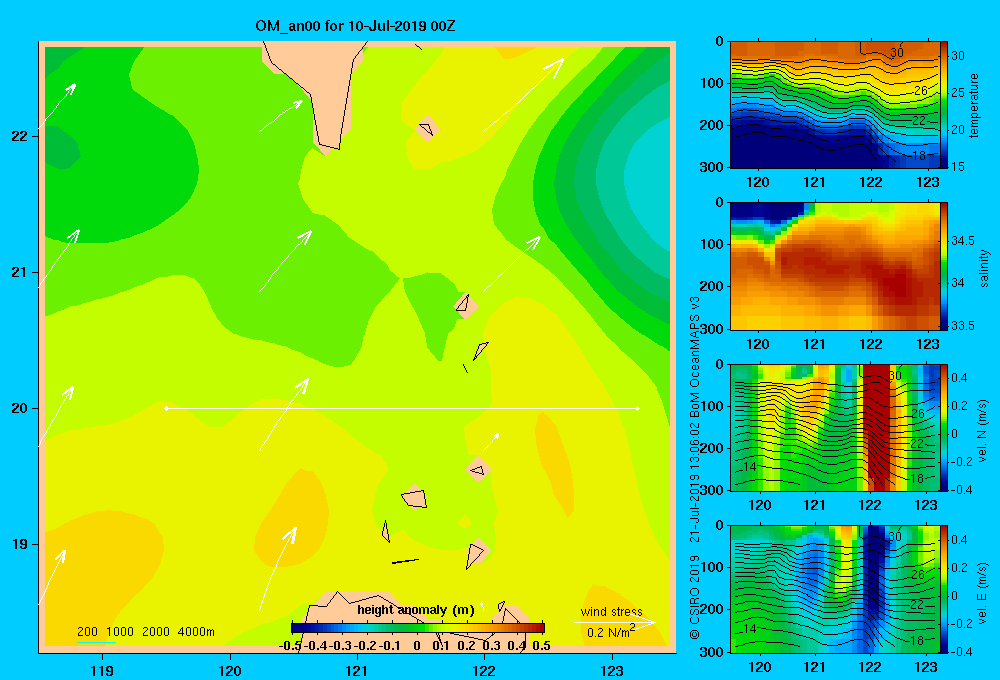Open the temperature cross-section plot
The image size is (1000, 680).
(x=835, y=105)
